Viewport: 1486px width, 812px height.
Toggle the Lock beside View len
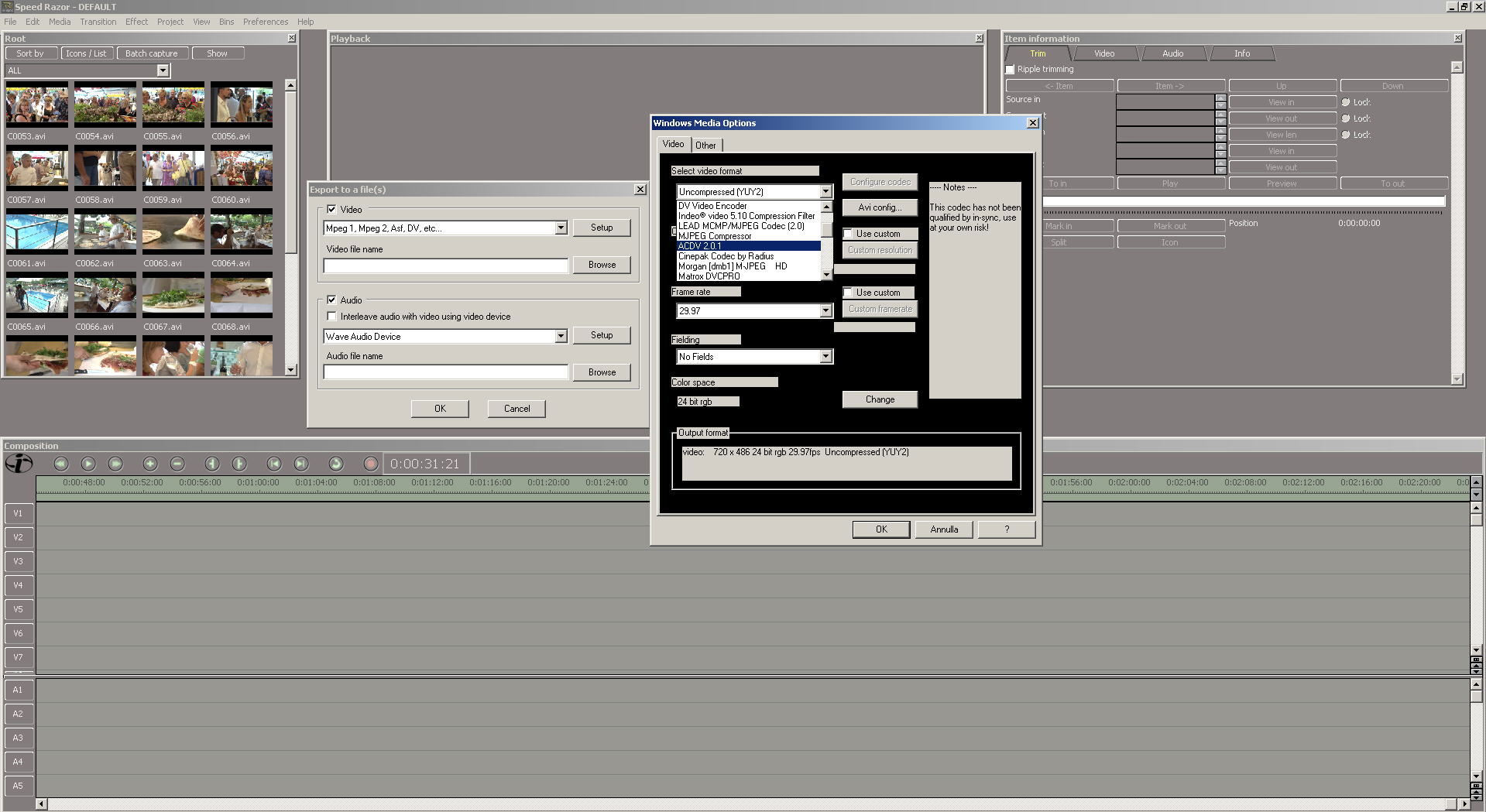1346,135
